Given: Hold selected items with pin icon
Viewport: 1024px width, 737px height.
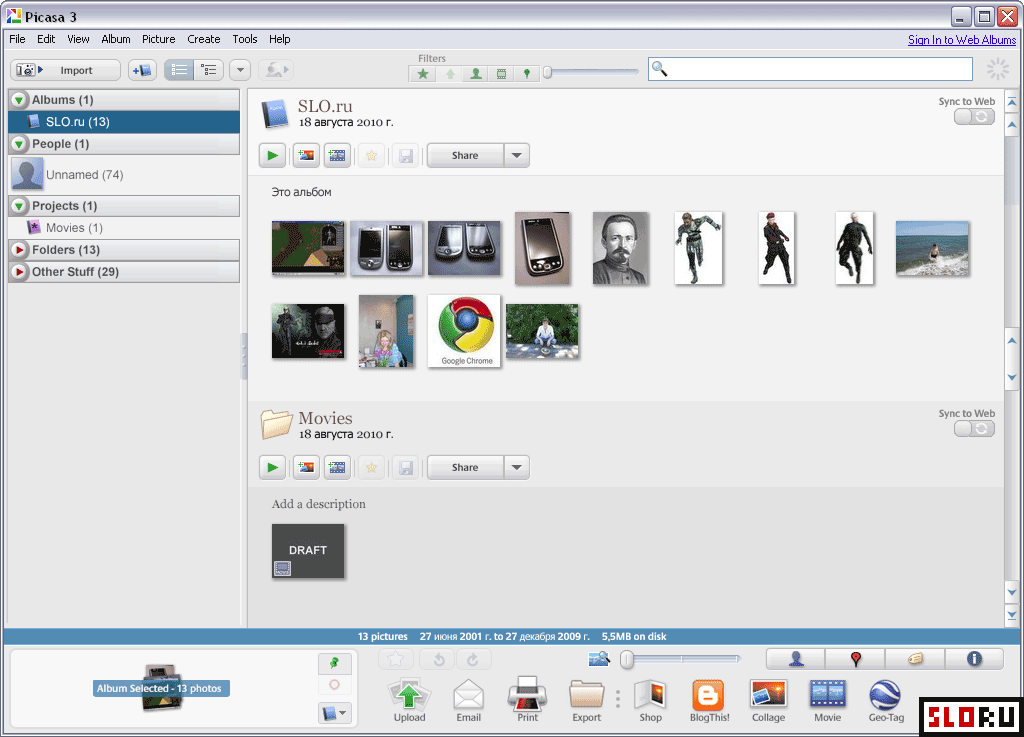Looking at the screenshot, I should [x=334, y=663].
